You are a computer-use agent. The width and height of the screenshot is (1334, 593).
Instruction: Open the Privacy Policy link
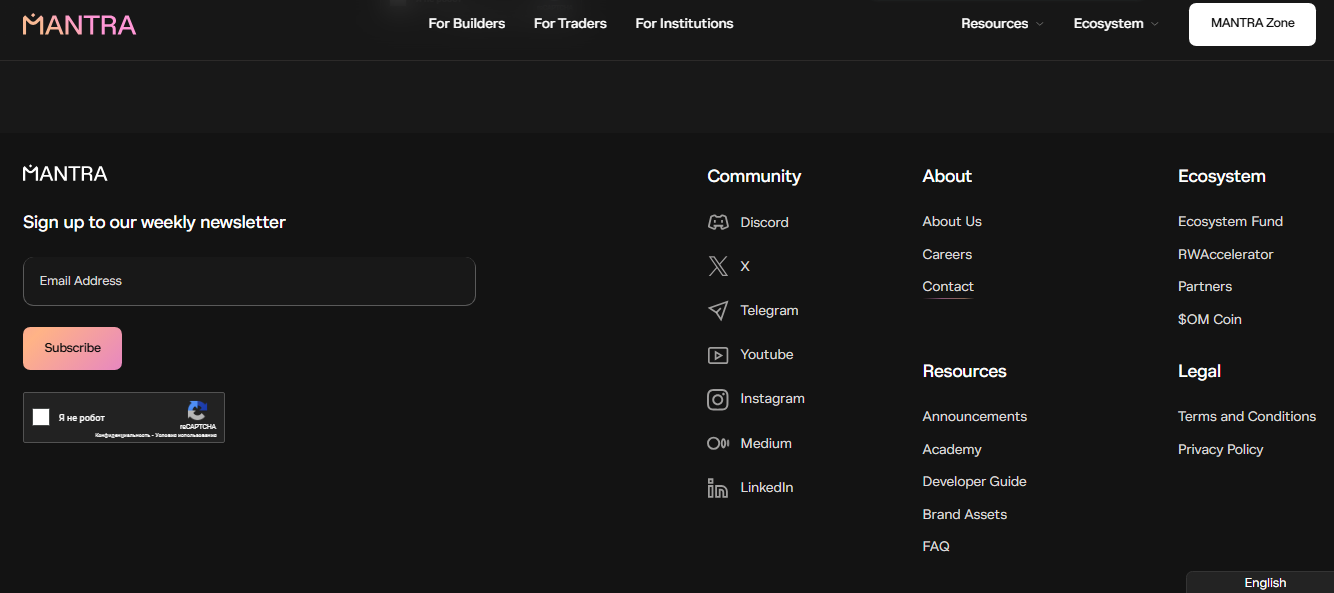1220,449
